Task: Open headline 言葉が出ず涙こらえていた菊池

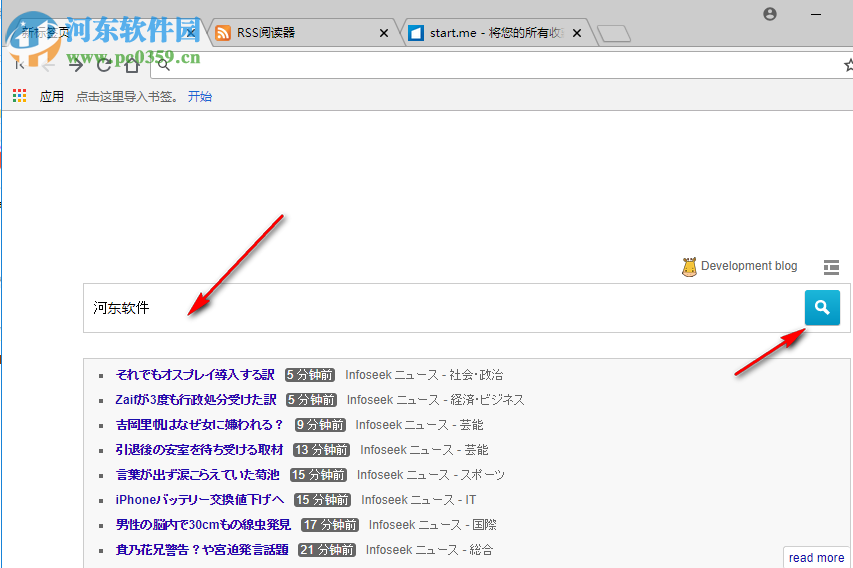Action: click(197, 475)
